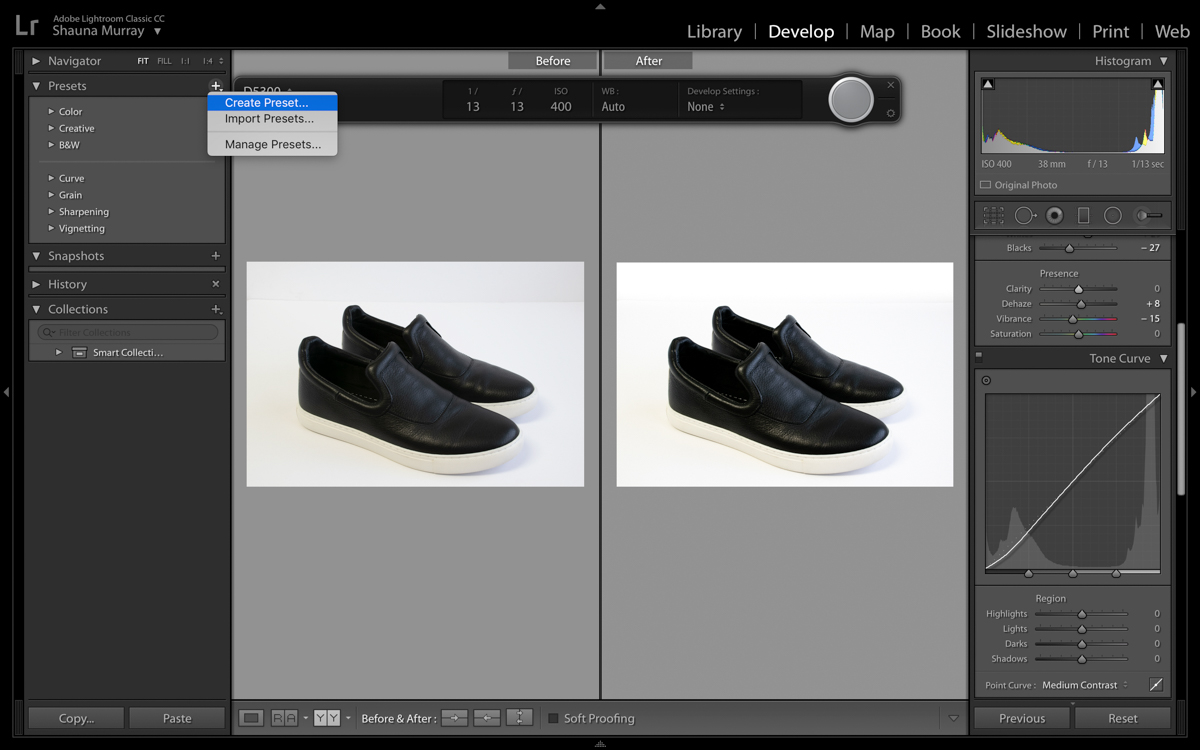
Task: Select the Graduated Filter tool
Action: tap(1083, 215)
